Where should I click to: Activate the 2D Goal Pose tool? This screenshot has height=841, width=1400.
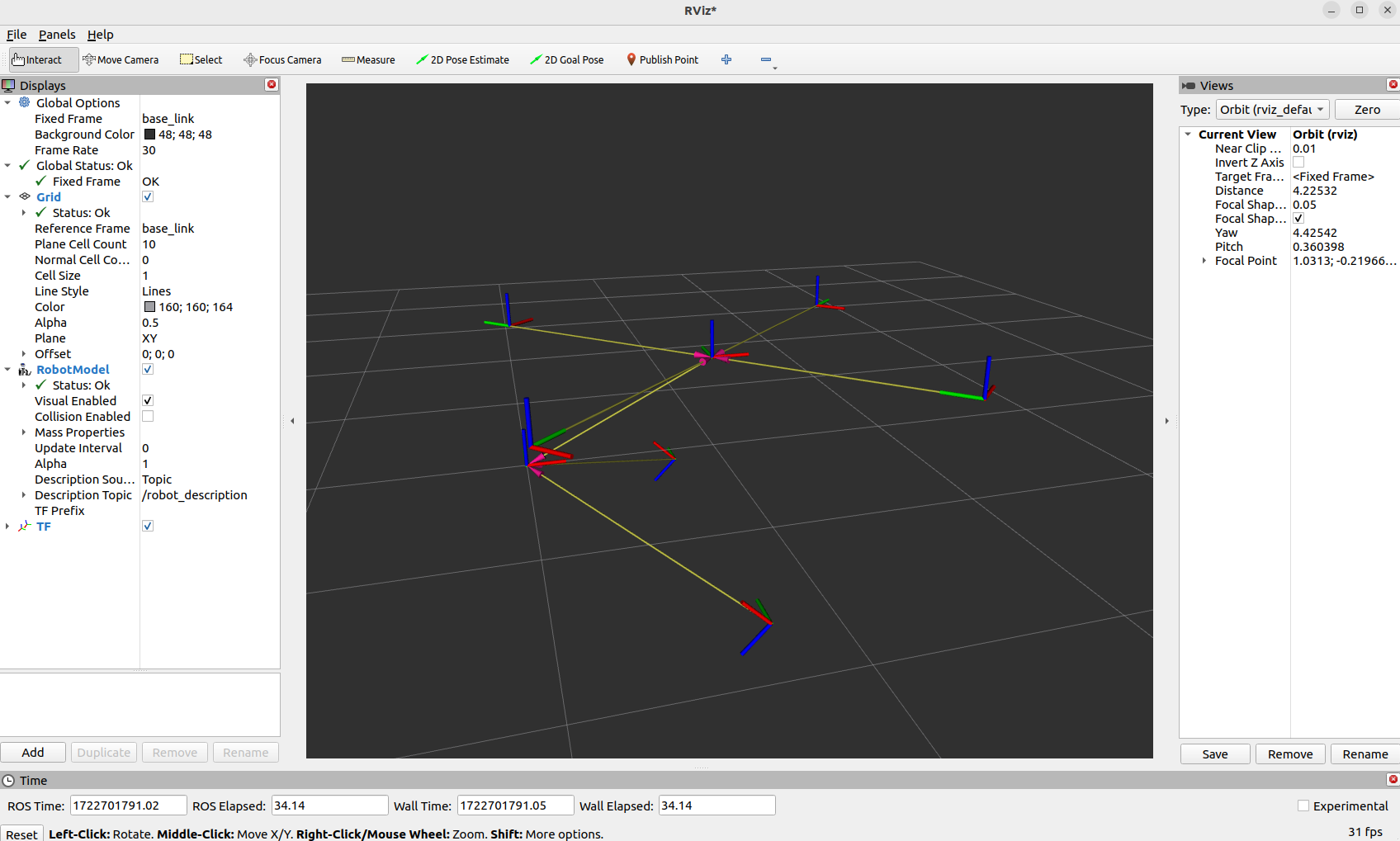coord(566,60)
